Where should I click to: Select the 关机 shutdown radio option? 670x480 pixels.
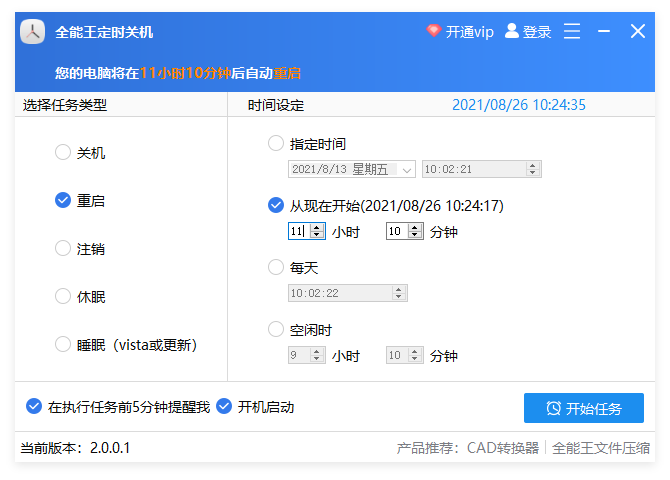(x=63, y=153)
